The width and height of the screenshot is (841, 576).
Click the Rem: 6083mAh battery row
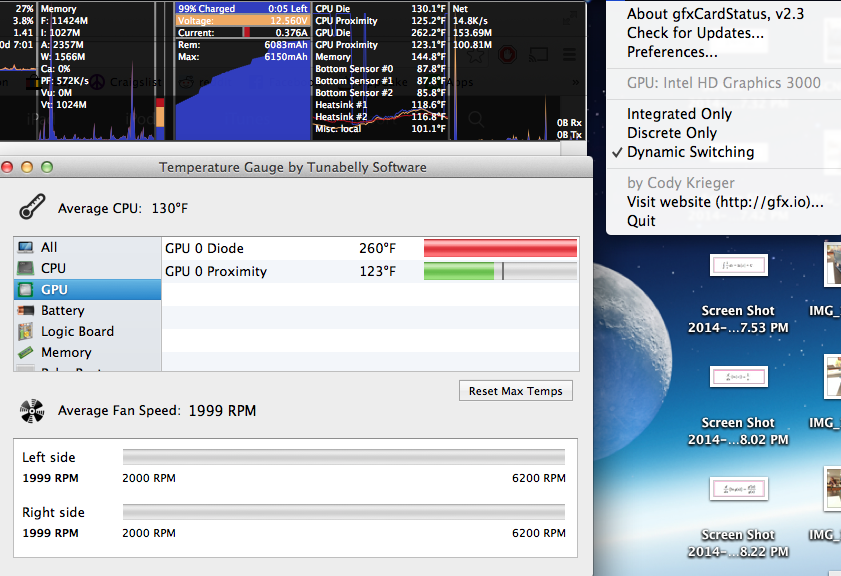point(242,45)
